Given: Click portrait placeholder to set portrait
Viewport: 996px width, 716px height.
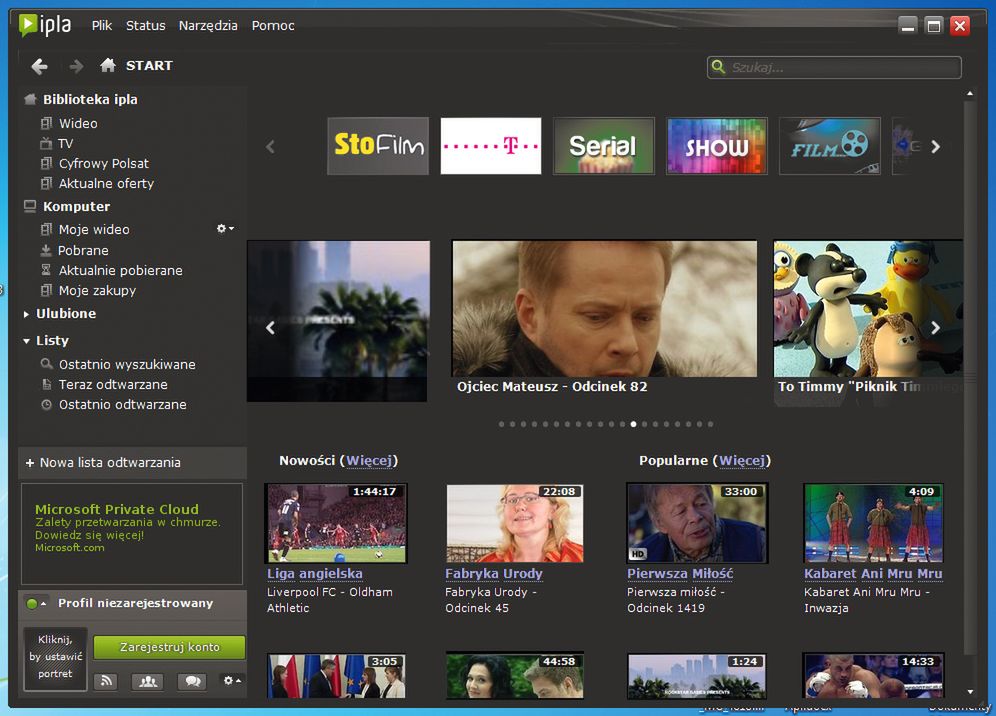Looking at the screenshot, I should pos(55,659).
